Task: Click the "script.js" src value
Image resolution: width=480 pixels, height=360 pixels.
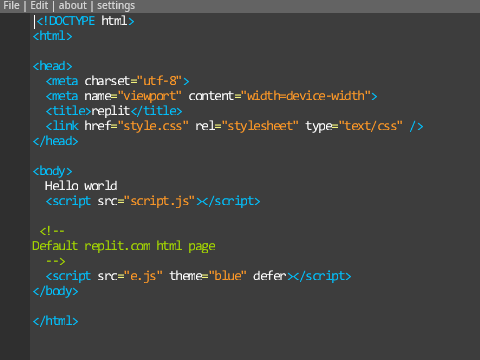Action: (159, 201)
